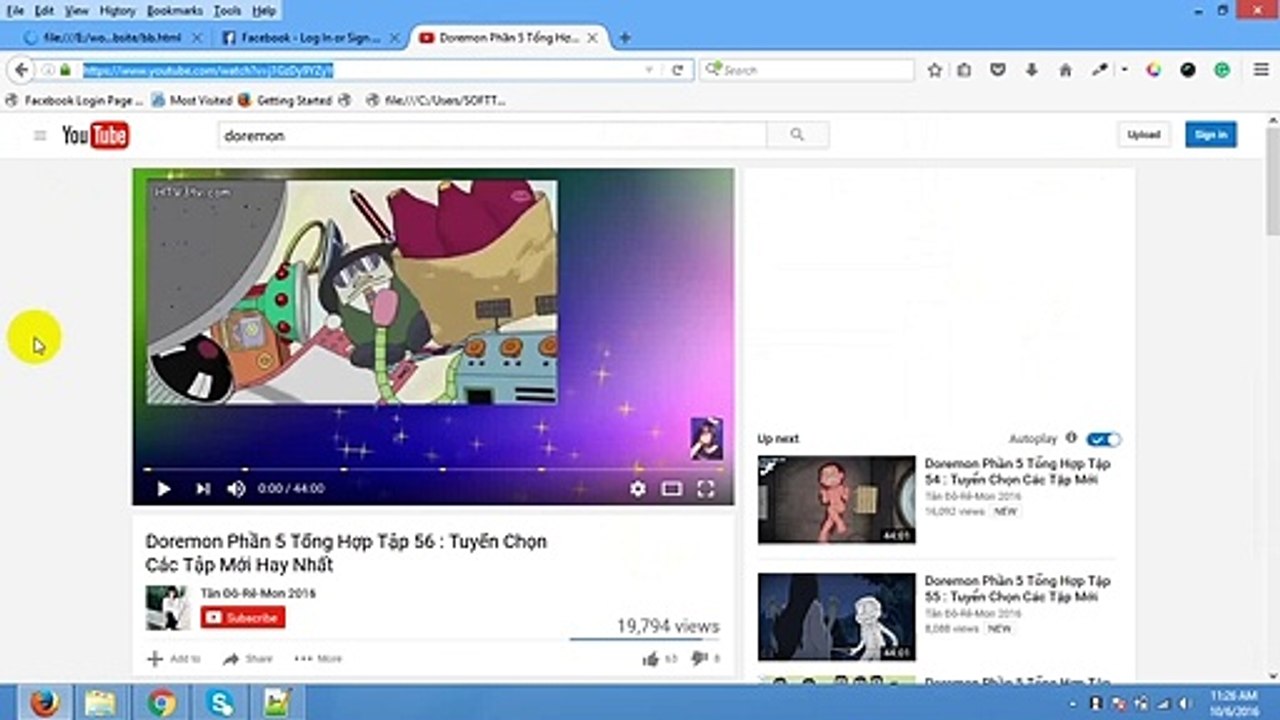Play the Doremon video
1280x720 pixels.
click(164, 489)
